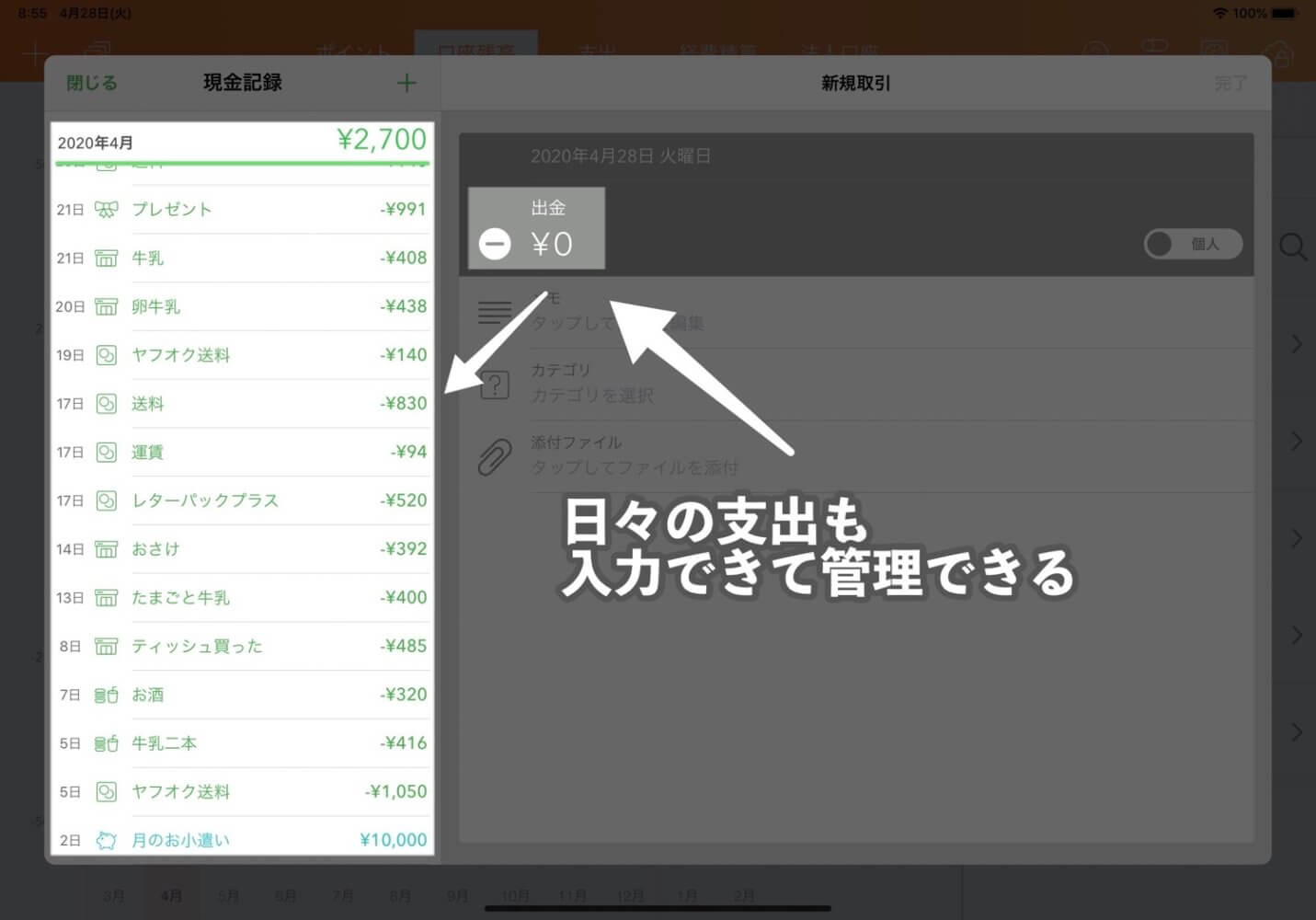Select 4月 in background month timeline
1316x920 pixels.
tap(171, 895)
